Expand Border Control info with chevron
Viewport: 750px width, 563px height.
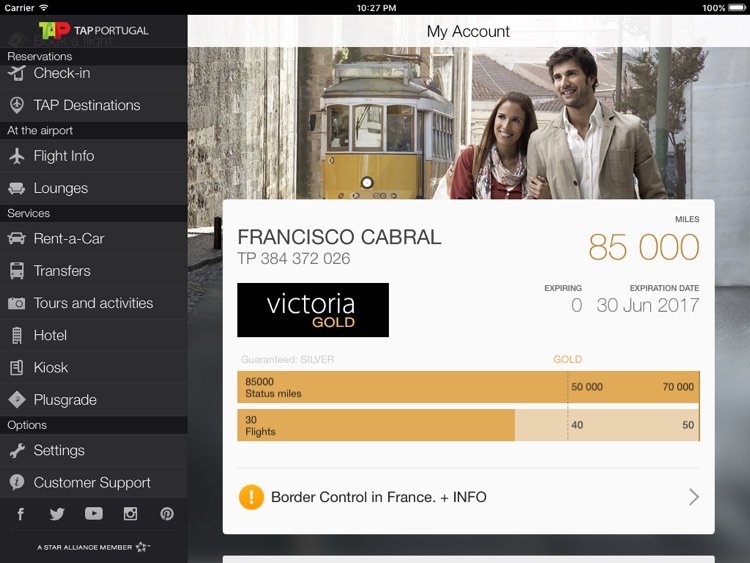pyautogui.click(x=694, y=497)
